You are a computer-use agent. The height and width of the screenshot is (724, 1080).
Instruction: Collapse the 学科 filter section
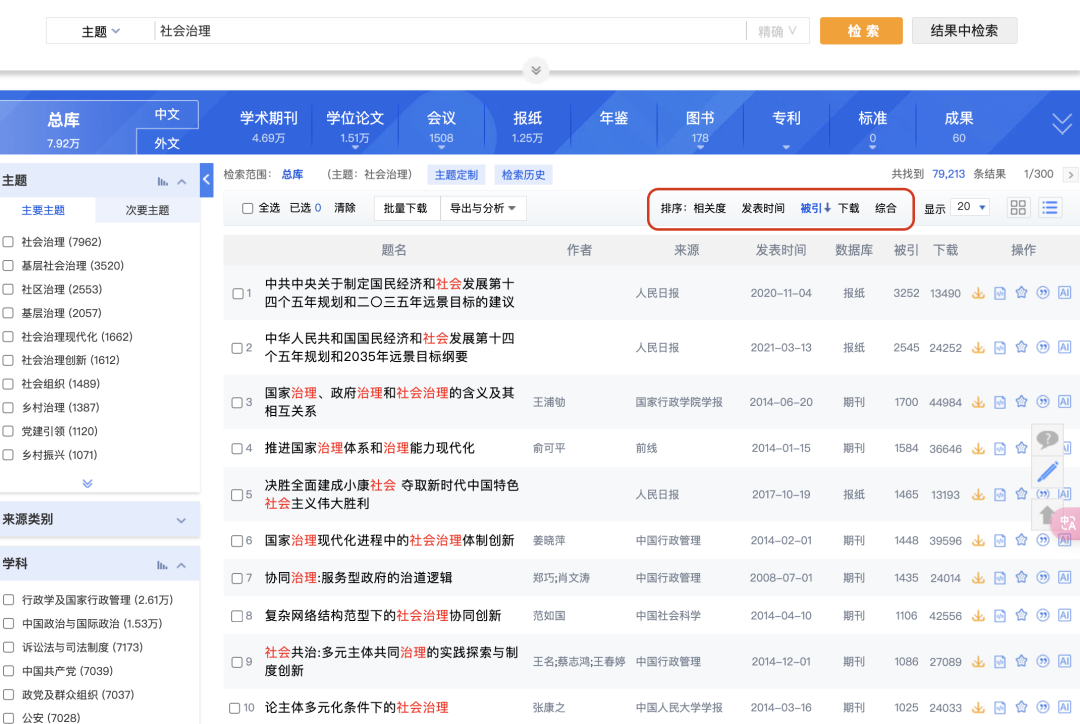[182, 565]
